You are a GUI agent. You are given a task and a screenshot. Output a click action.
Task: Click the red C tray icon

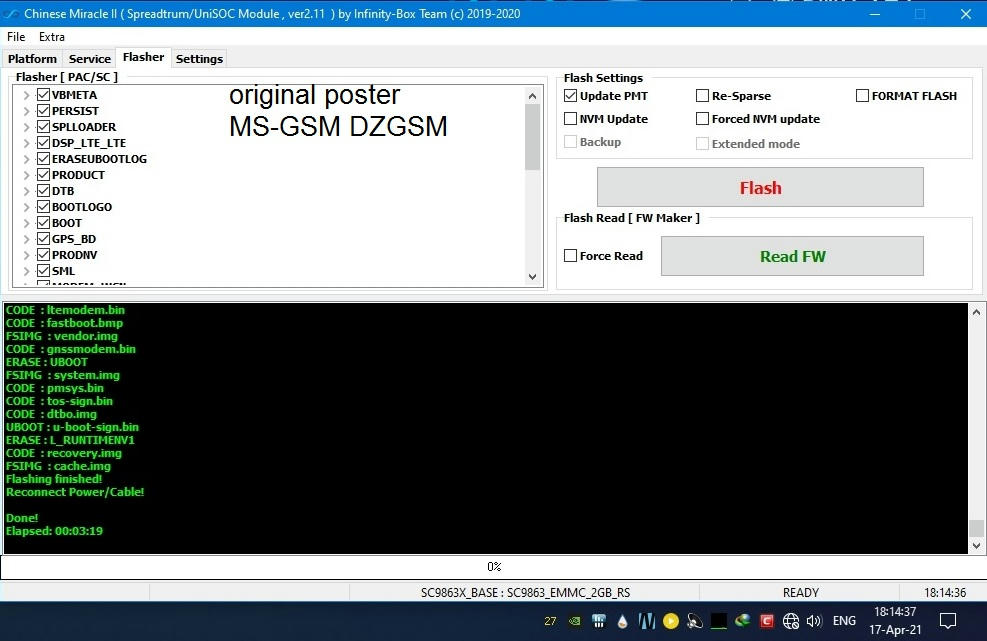point(767,621)
